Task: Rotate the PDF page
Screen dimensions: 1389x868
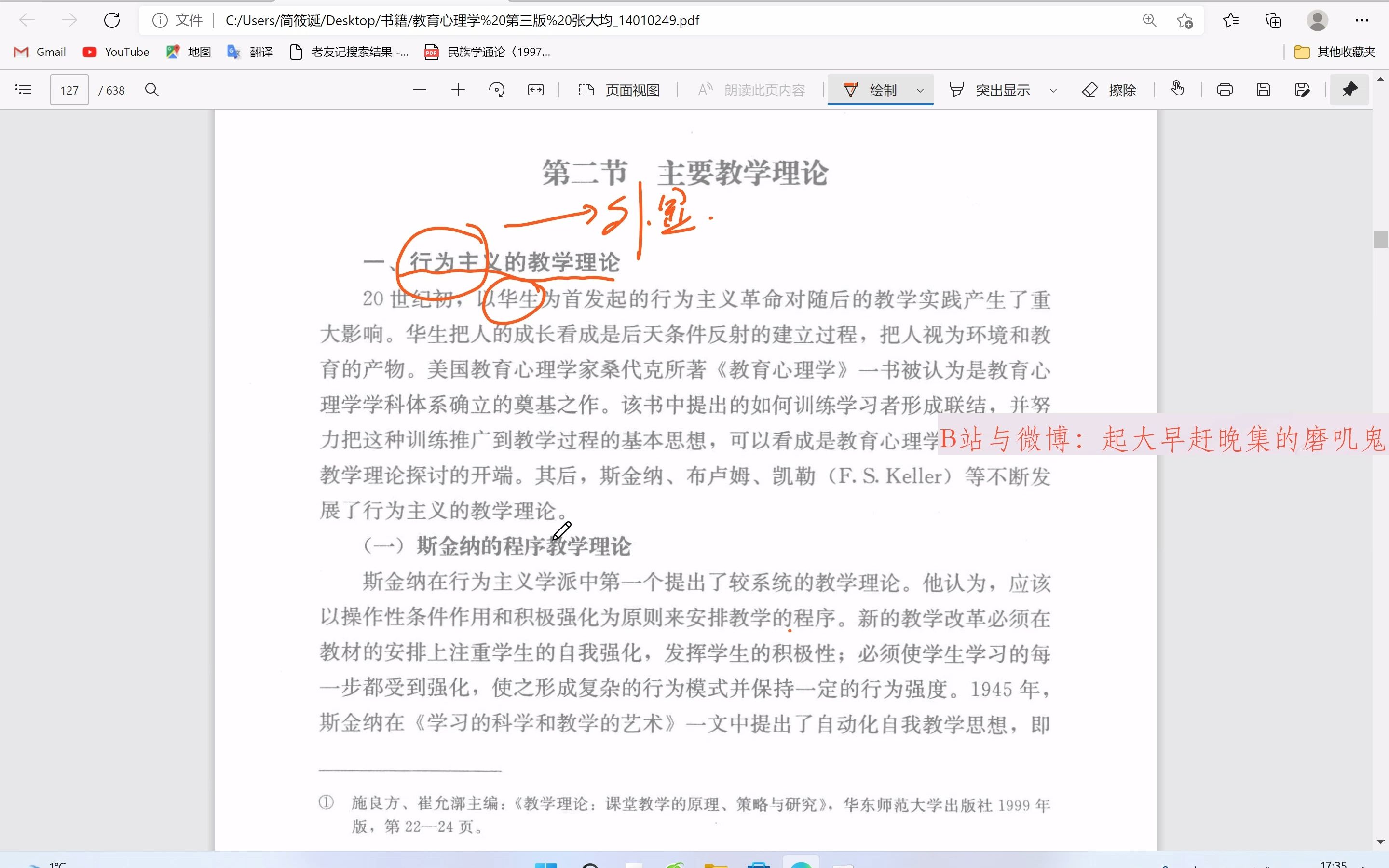Action: tap(496, 90)
